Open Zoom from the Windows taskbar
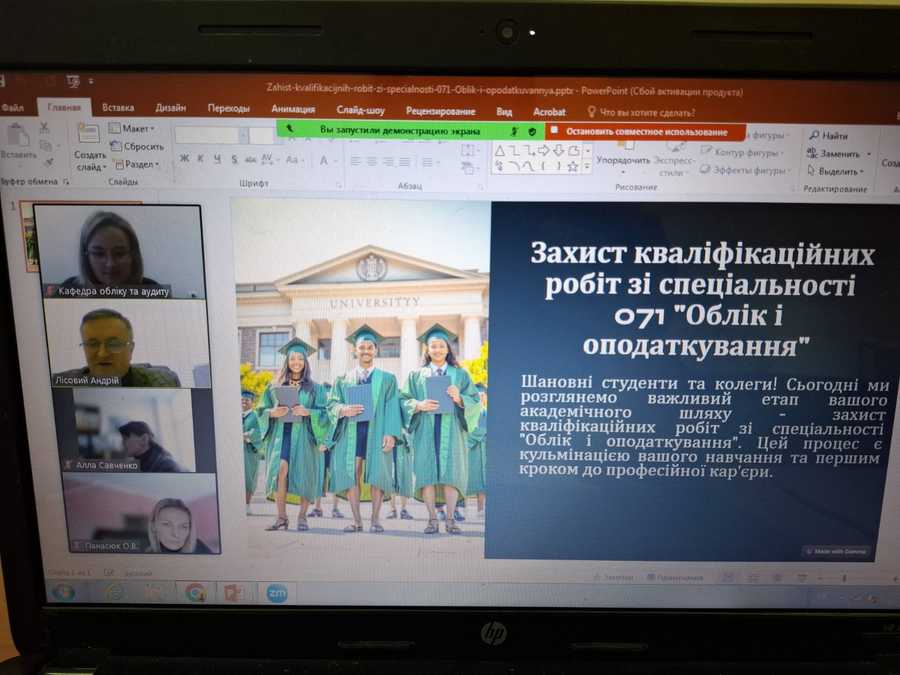The height and width of the screenshot is (675, 900). click(x=276, y=592)
